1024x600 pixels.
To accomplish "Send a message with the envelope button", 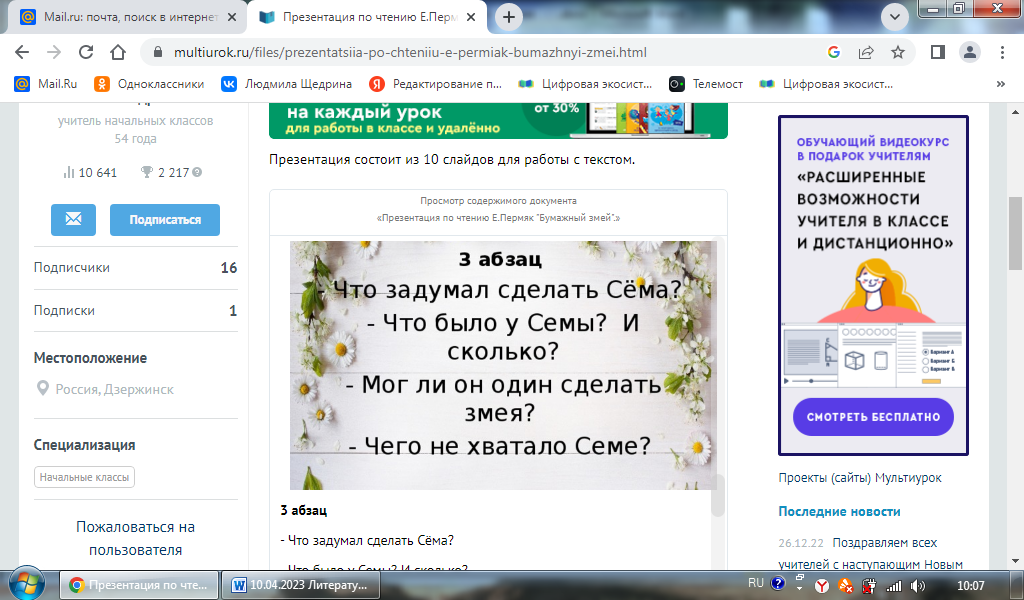I will (x=73, y=219).
